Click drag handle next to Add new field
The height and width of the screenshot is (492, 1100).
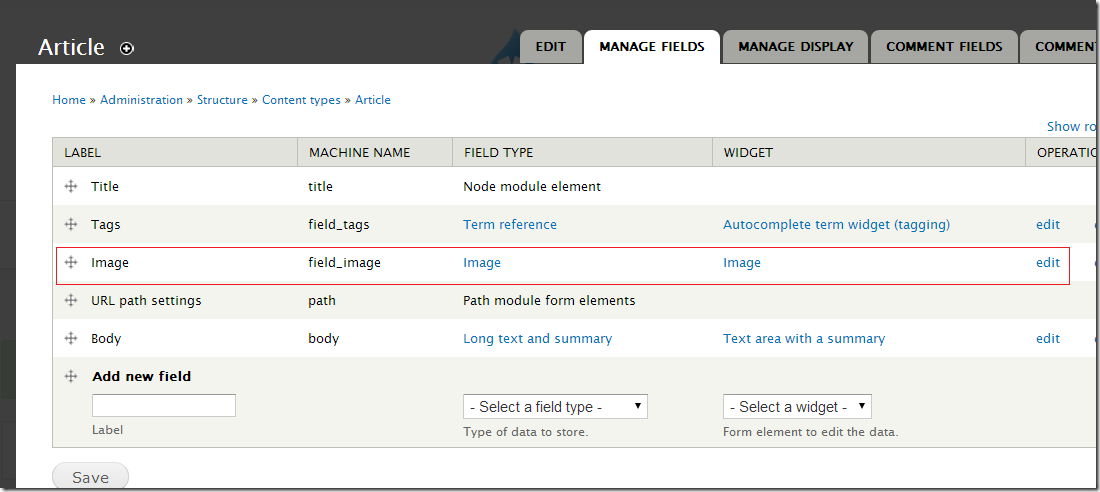click(x=71, y=376)
